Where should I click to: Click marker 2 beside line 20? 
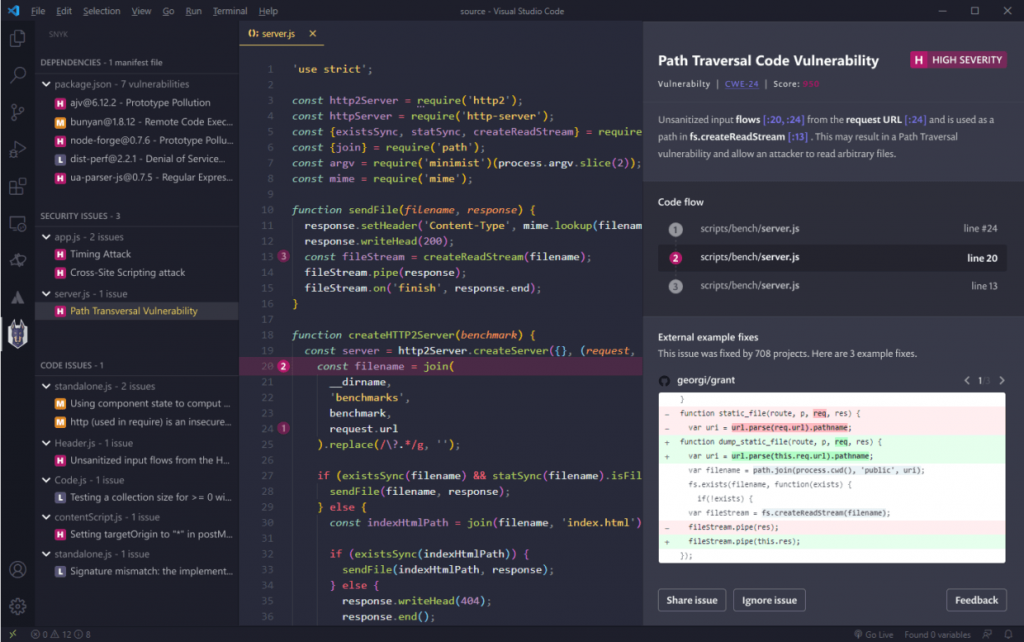(283, 366)
